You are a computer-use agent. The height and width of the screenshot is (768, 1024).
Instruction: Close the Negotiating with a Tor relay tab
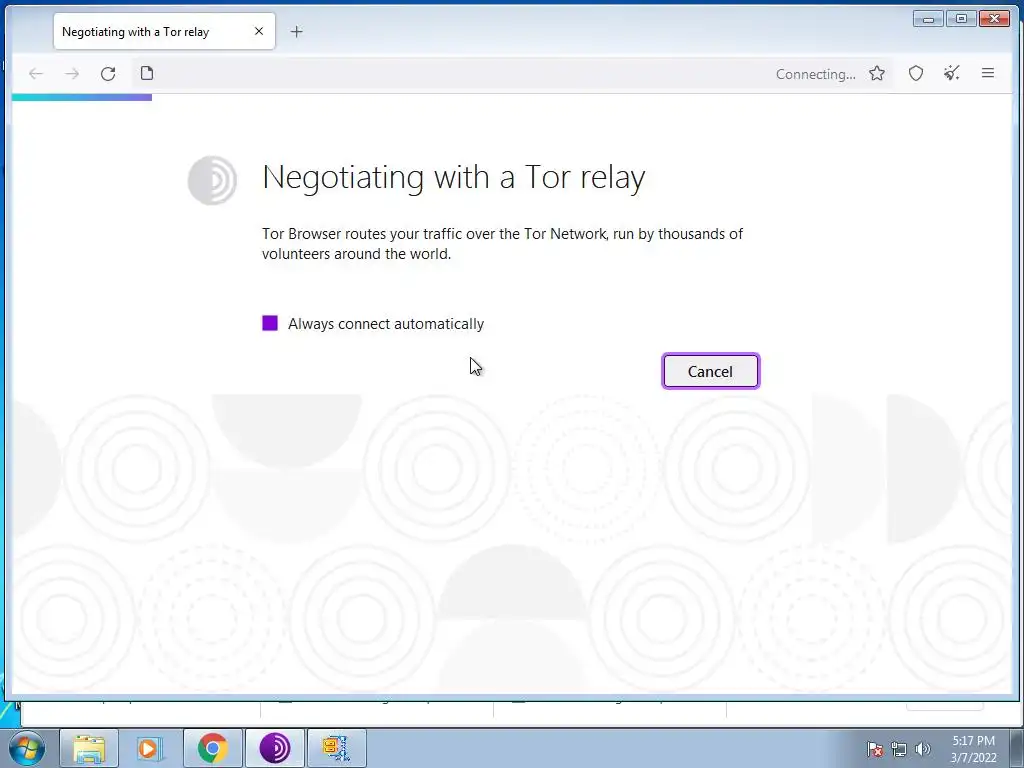259,31
